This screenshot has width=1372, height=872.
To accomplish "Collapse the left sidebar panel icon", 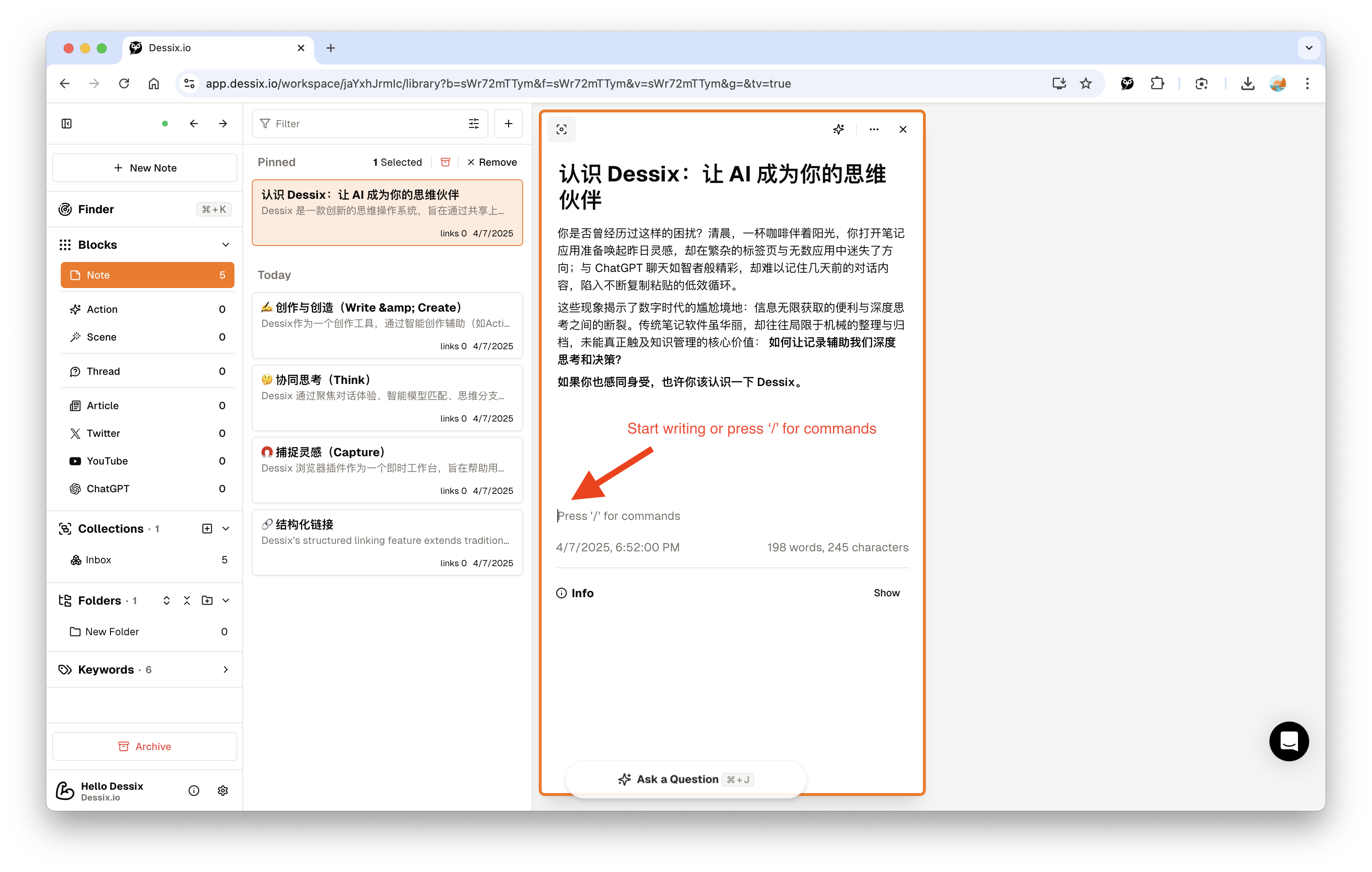I will click(x=67, y=124).
